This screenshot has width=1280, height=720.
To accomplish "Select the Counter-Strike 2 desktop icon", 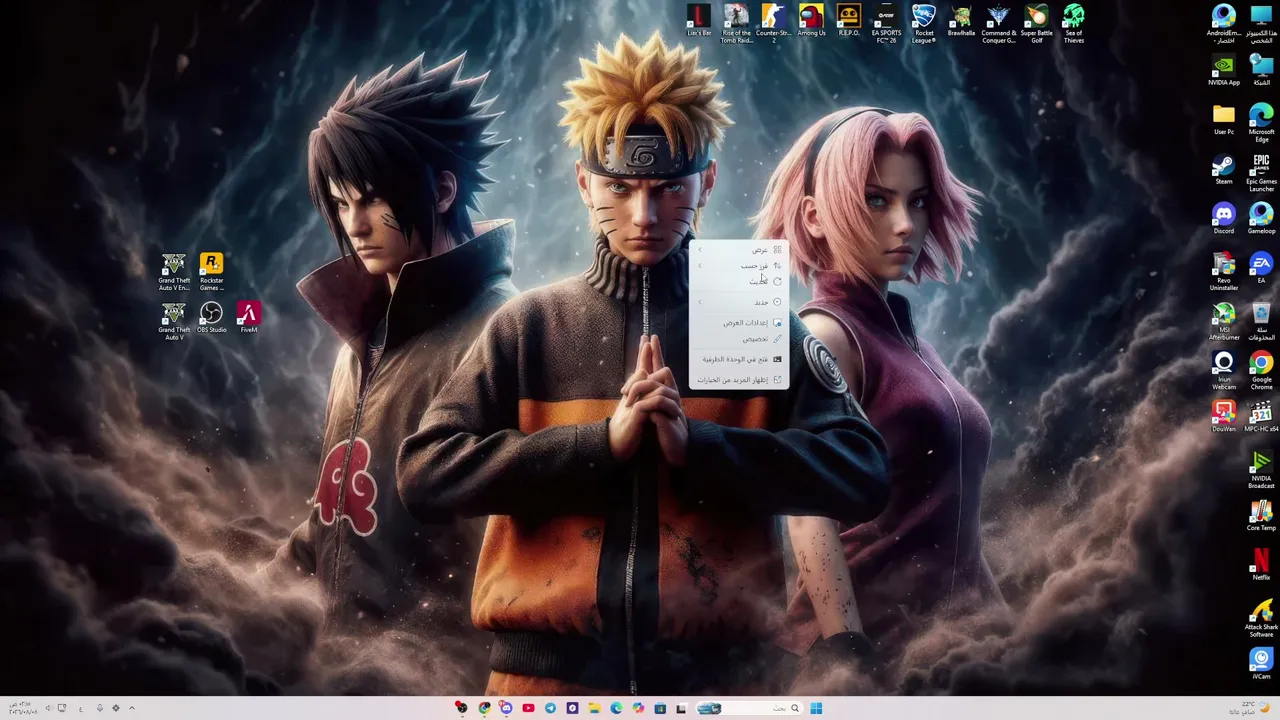I will tap(773, 24).
